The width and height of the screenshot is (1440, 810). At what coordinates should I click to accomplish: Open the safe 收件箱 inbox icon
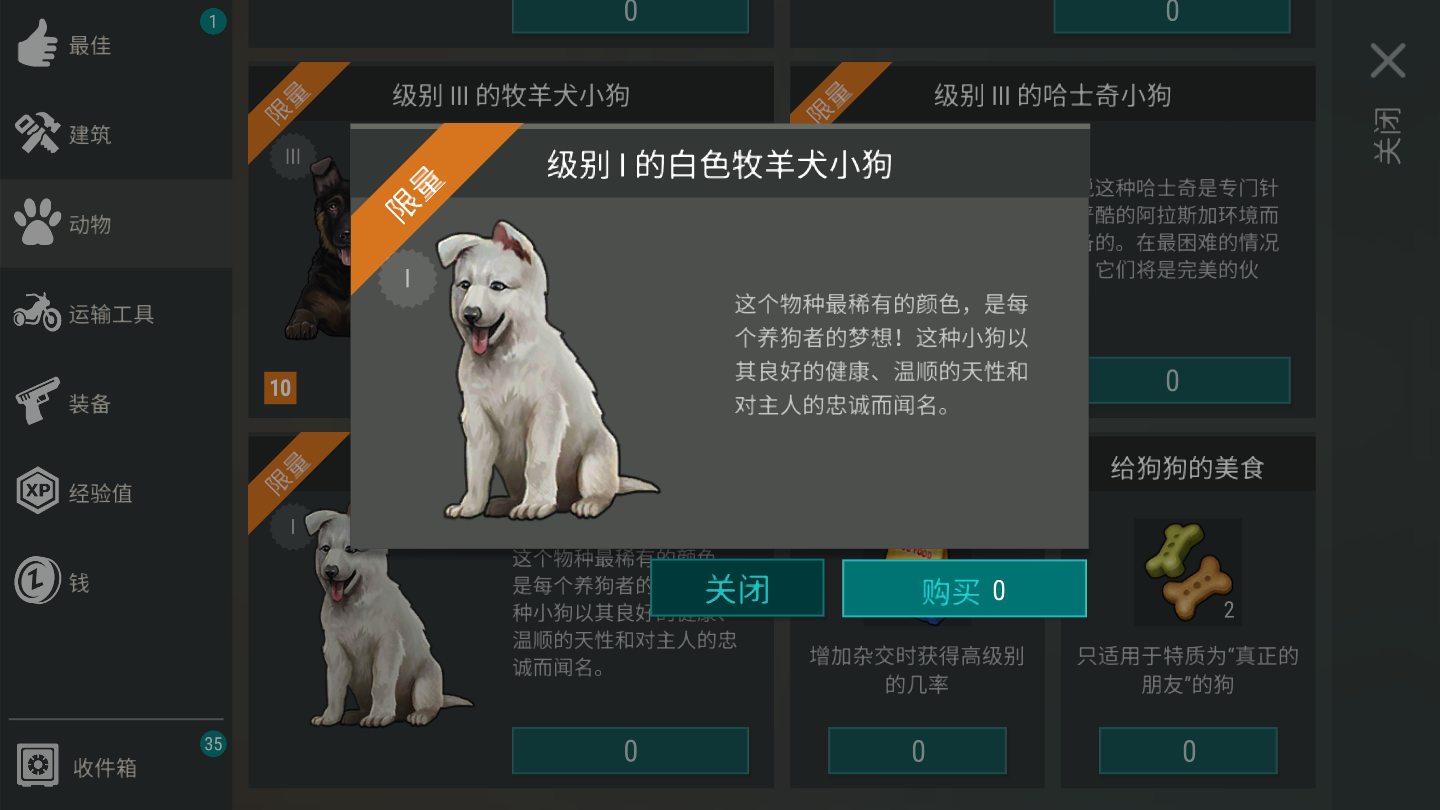point(38,767)
